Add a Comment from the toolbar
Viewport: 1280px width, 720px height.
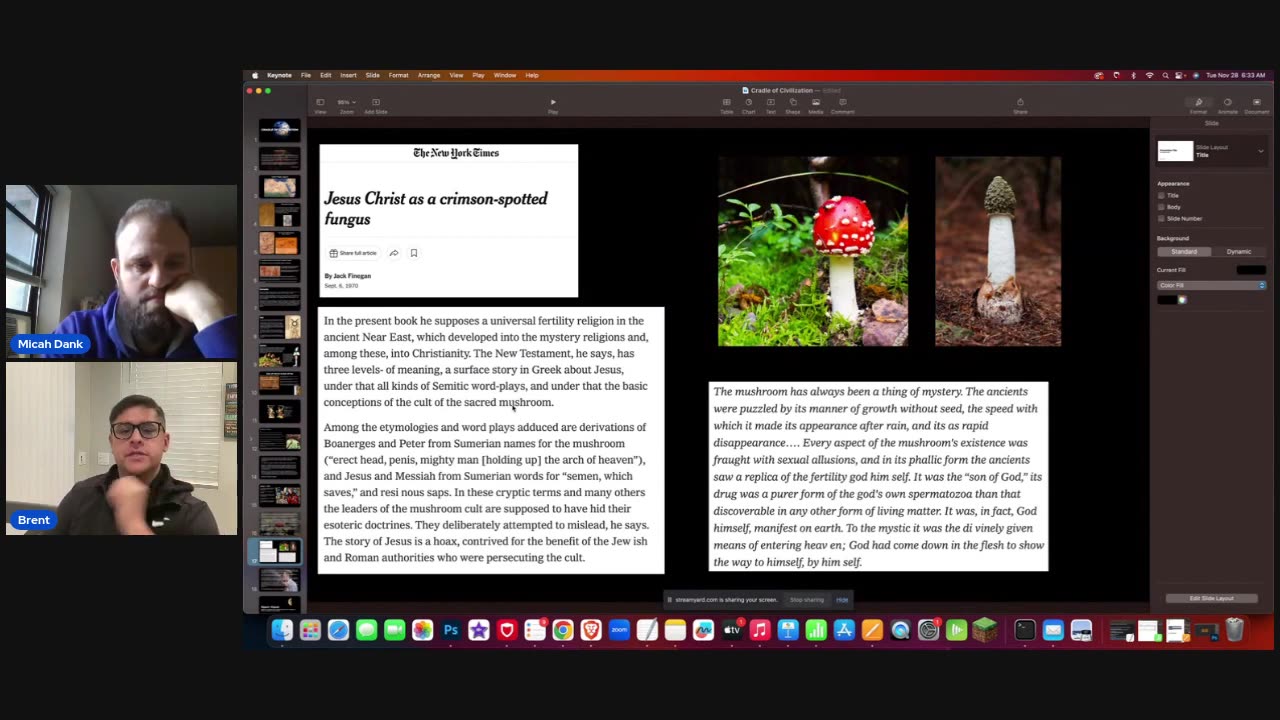pyautogui.click(x=842, y=105)
